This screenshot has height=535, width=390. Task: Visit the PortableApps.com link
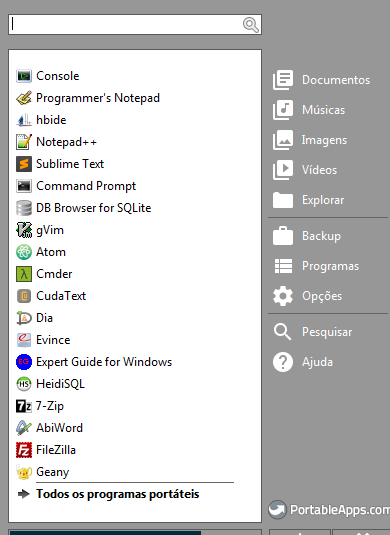pyautogui.click(x=329, y=510)
